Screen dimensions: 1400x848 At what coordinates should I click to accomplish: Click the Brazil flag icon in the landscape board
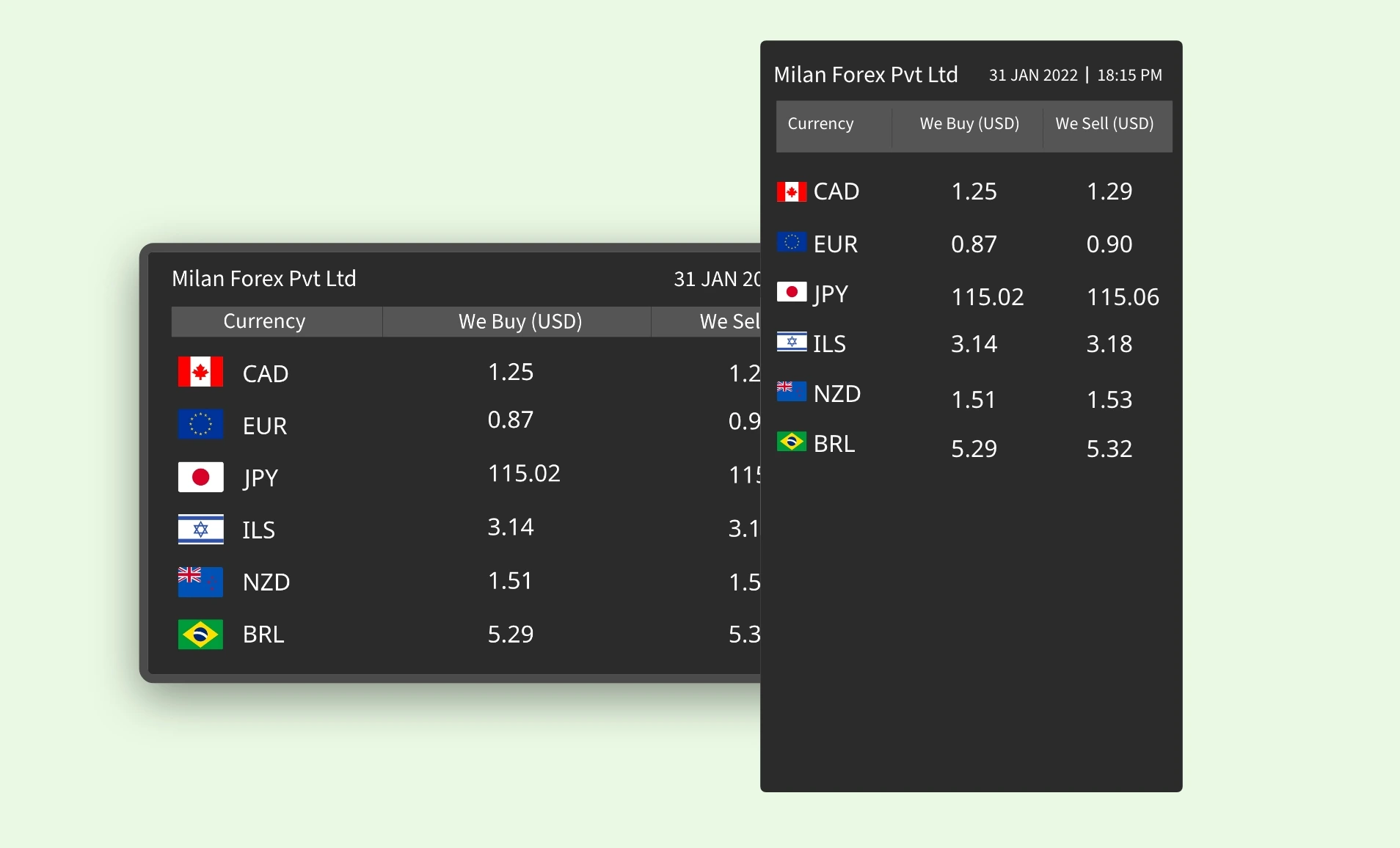click(x=200, y=635)
